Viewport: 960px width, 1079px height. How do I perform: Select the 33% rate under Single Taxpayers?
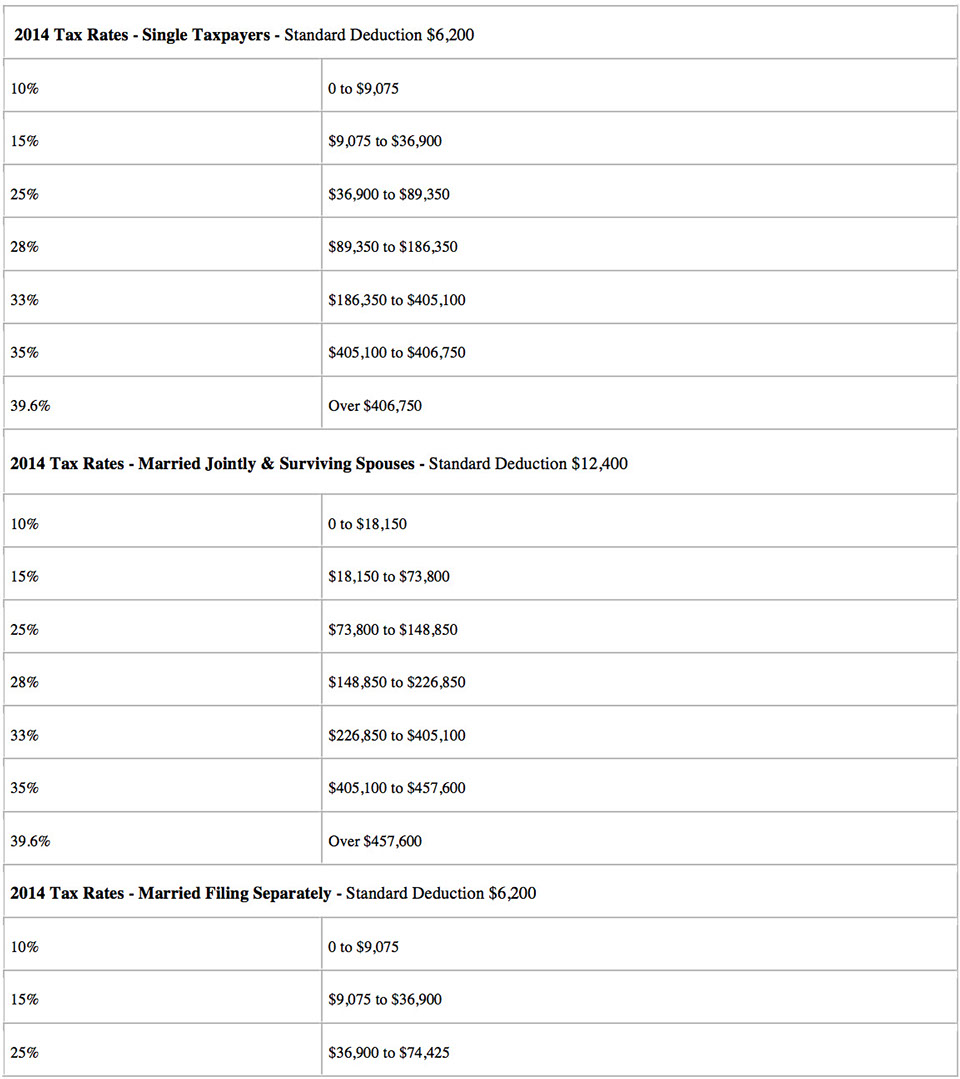point(24,299)
